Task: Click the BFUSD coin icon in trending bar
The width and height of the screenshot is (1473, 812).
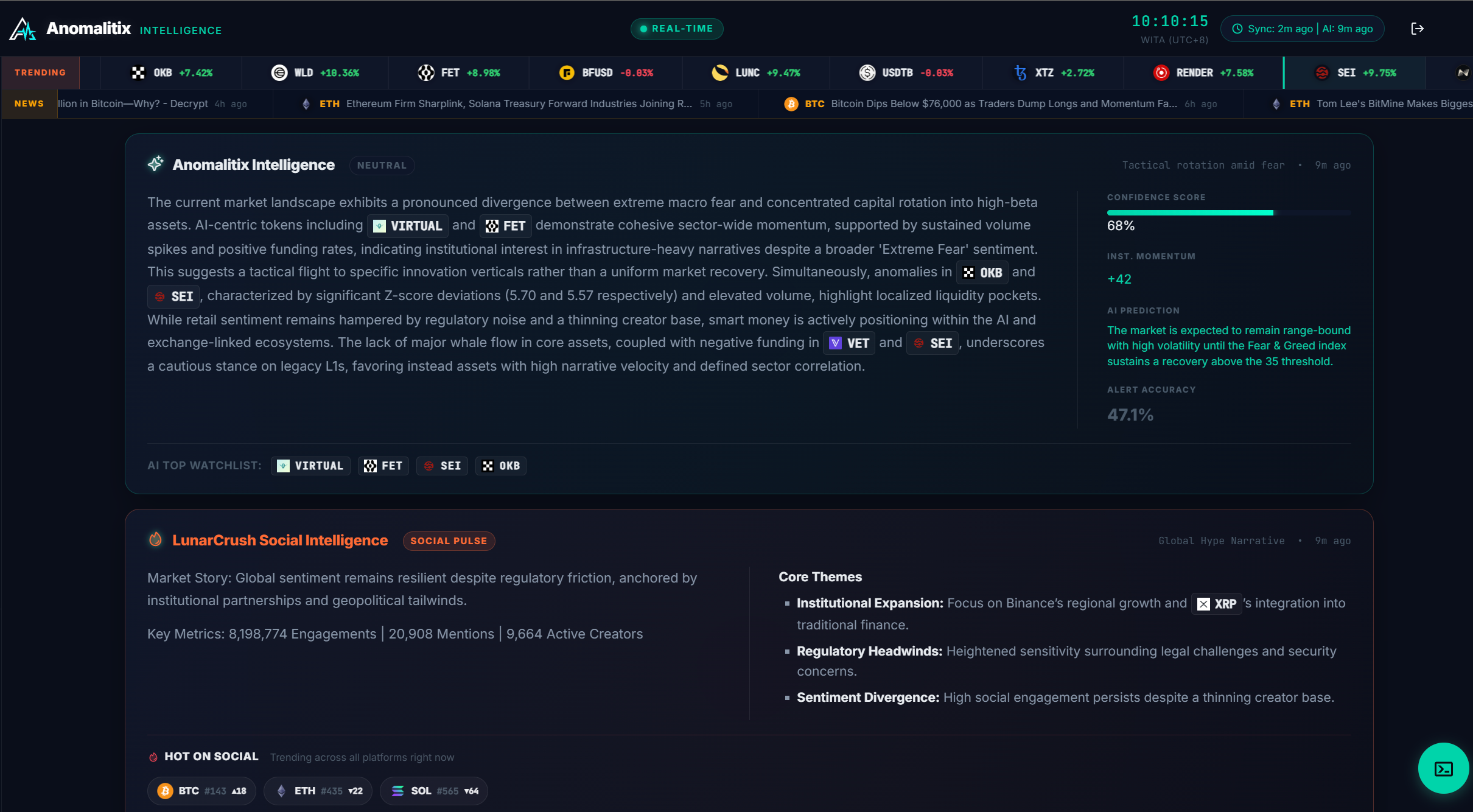Action: point(567,73)
